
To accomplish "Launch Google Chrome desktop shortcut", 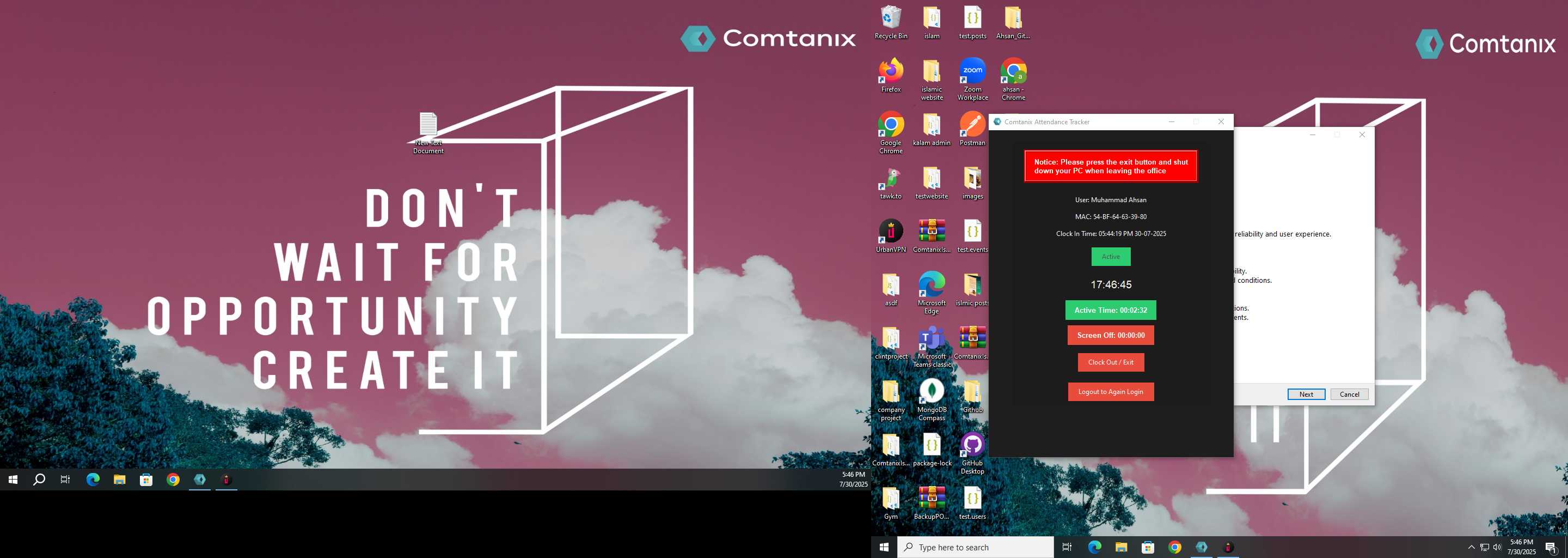I will [x=891, y=133].
